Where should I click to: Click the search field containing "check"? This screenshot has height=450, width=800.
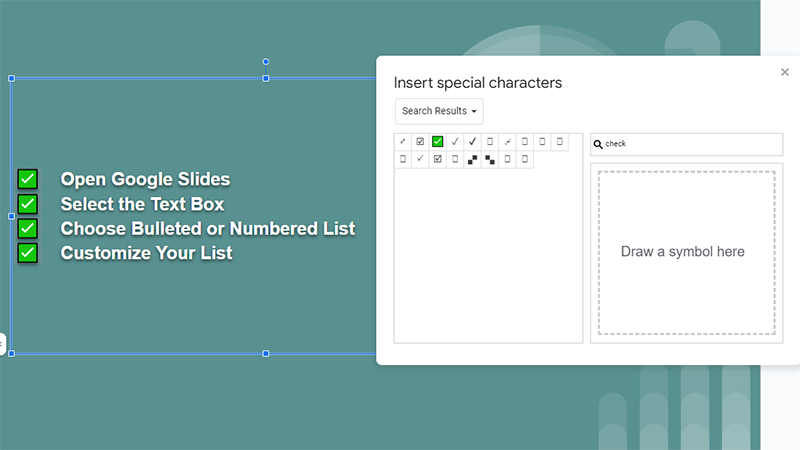pyautogui.click(x=686, y=144)
